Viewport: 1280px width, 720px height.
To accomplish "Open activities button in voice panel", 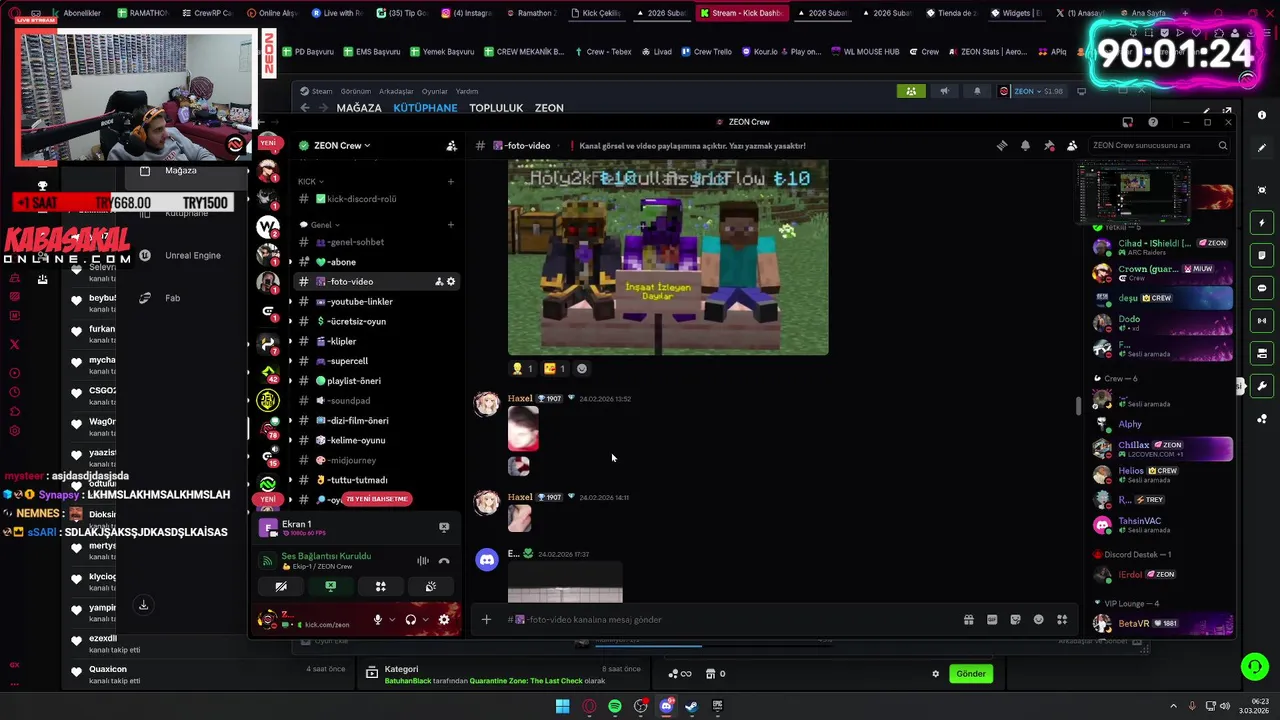I will [381, 587].
